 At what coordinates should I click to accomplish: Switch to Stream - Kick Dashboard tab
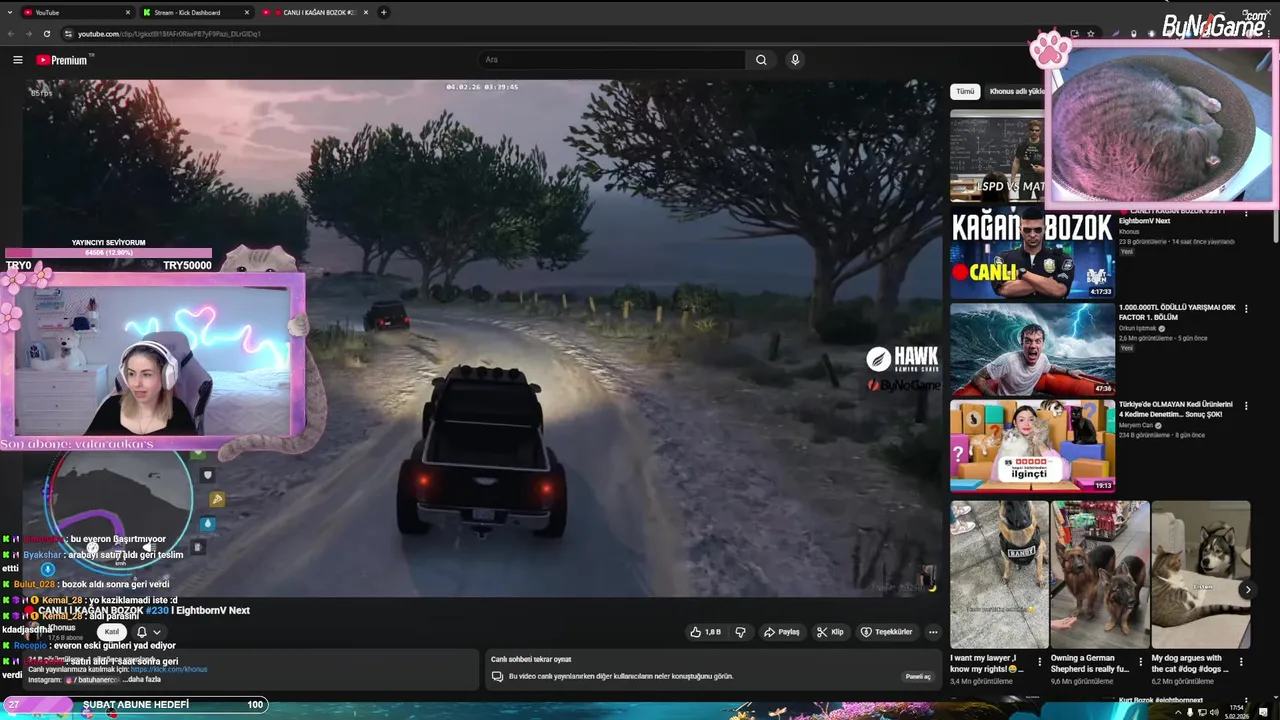[195, 12]
